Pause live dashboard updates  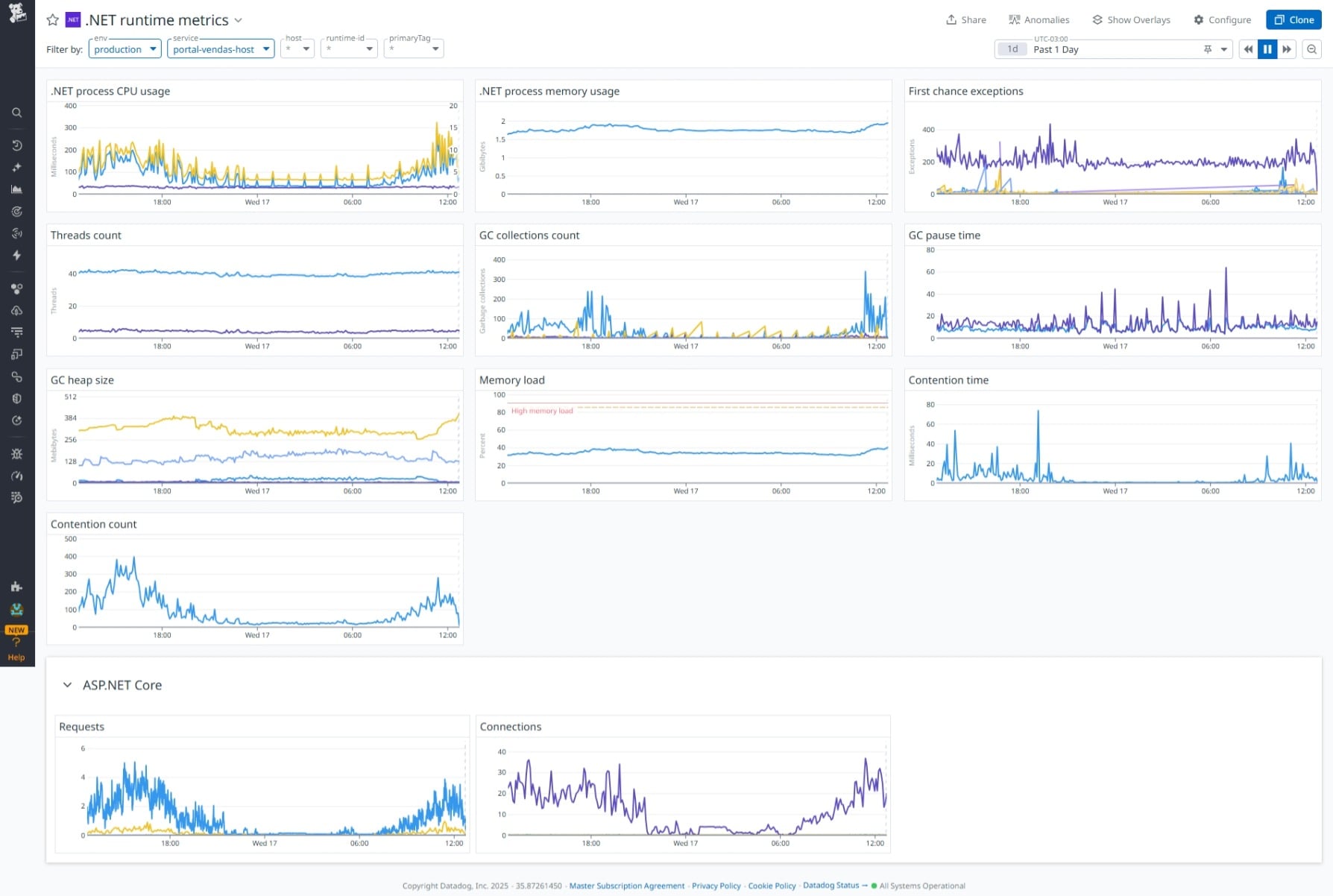1267,48
